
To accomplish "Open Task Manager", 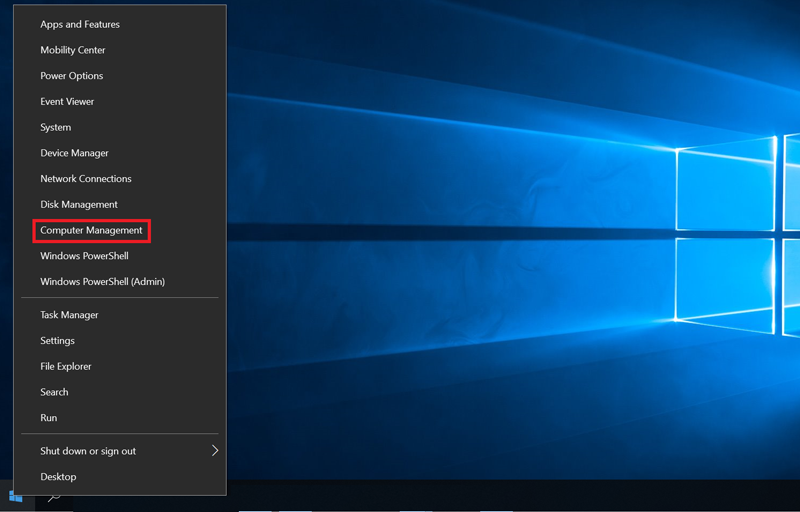I will [120, 315].
